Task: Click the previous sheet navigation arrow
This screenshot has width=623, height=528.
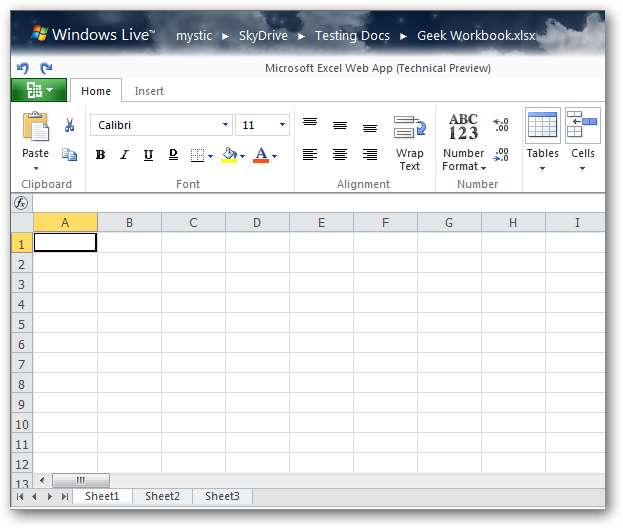Action: [35, 497]
